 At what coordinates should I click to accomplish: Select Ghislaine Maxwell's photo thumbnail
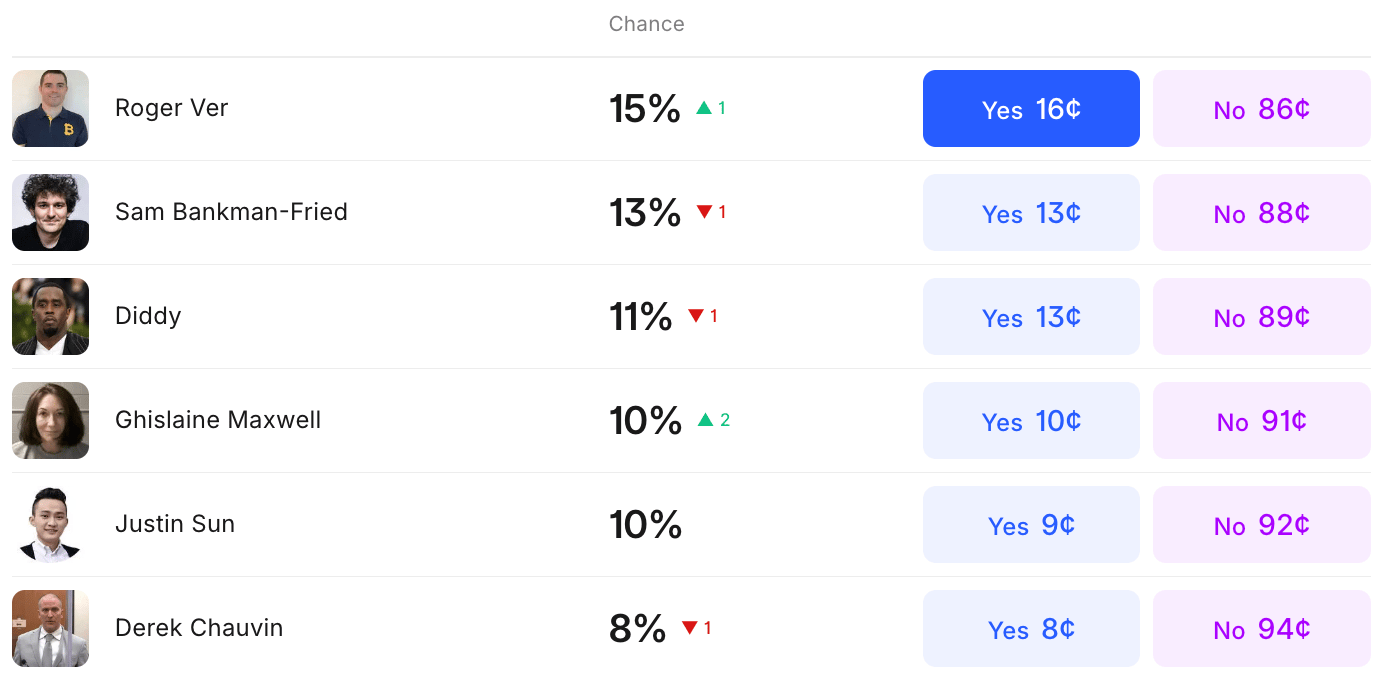point(50,420)
